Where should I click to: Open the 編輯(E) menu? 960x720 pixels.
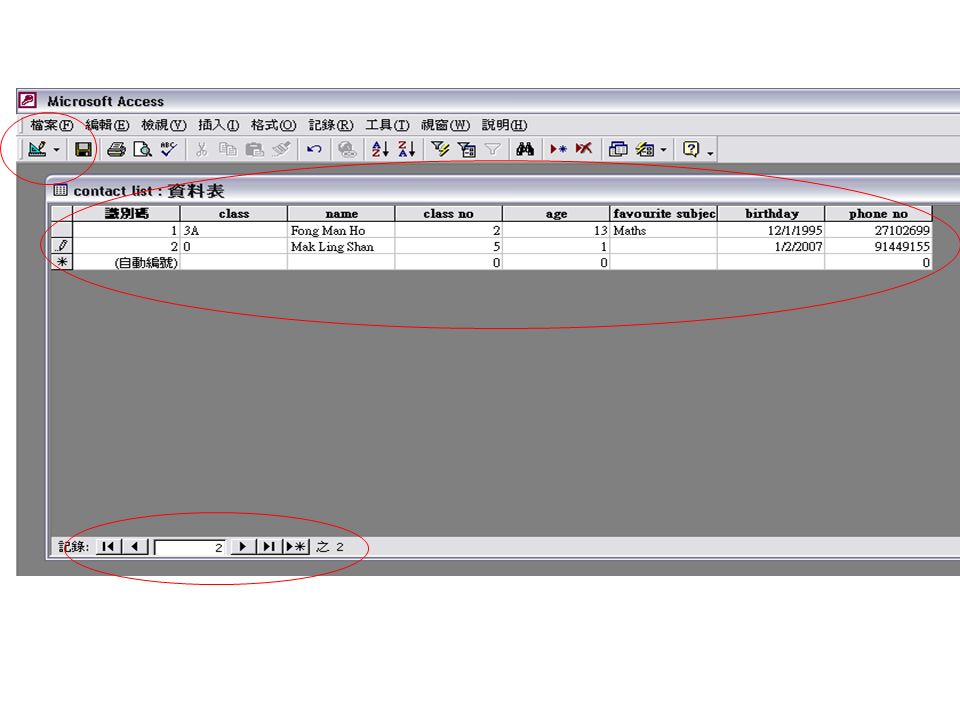point(107,125)
